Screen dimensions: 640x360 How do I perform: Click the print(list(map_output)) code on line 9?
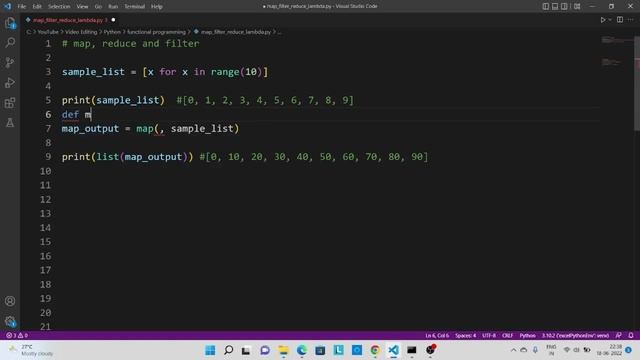[127, 157]
